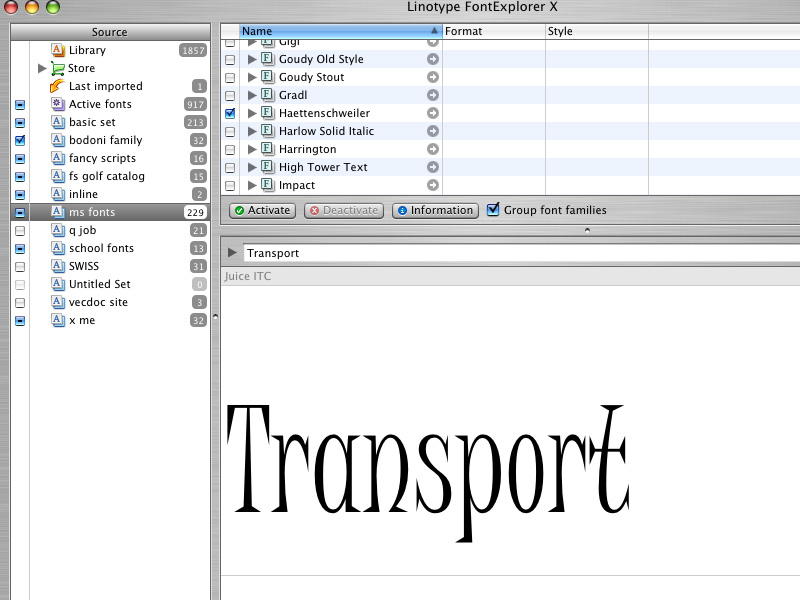Click the arrow button for Gradl
The image size is (800, 600).
click(x=433, y=95)
